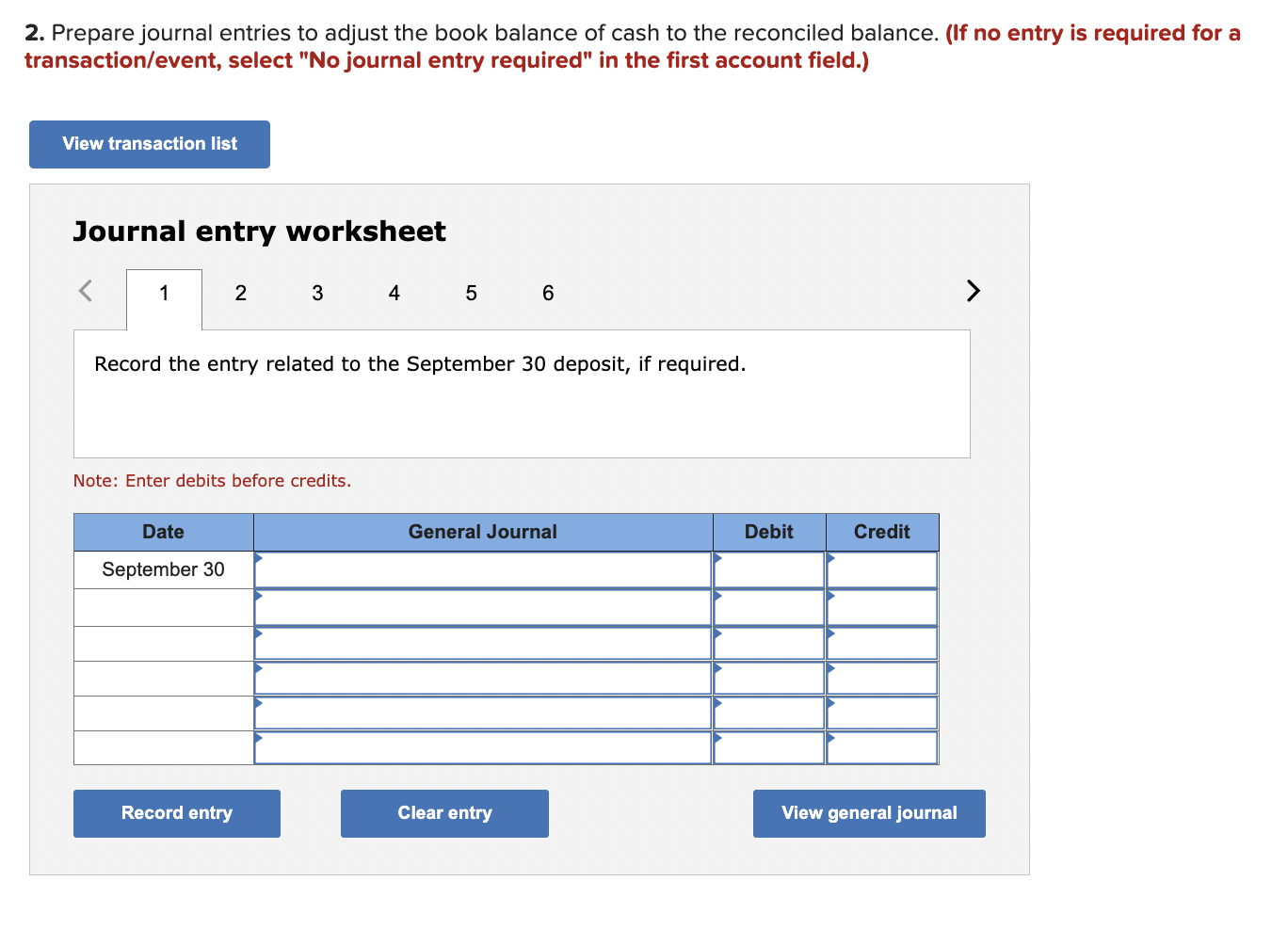Select tab 3 in the worksheet
1288x945 pixels.
(x=317, y=293)
